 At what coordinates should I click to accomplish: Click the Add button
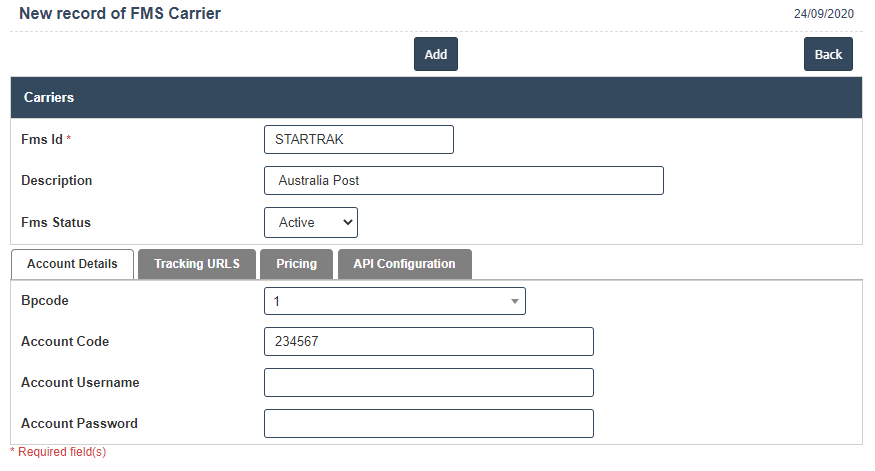[x=435, y=55]
